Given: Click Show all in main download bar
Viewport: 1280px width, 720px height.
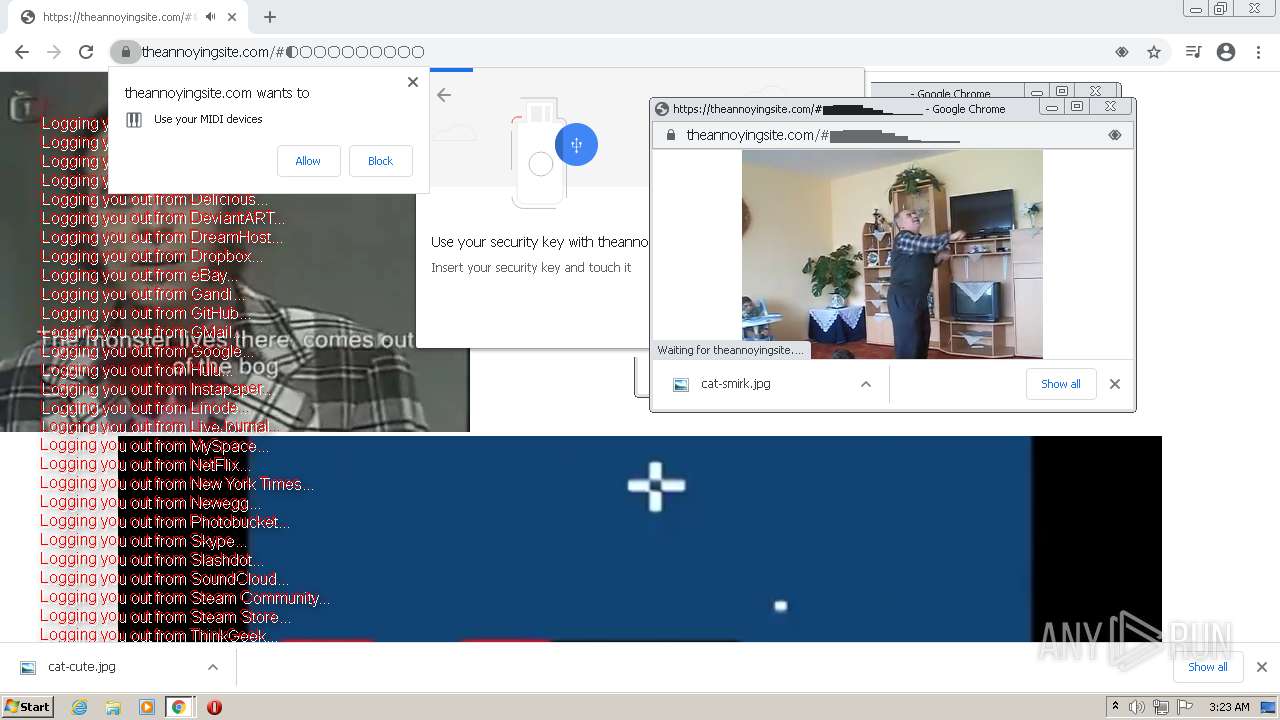Looking at the screenshot, I should 1208,667.
